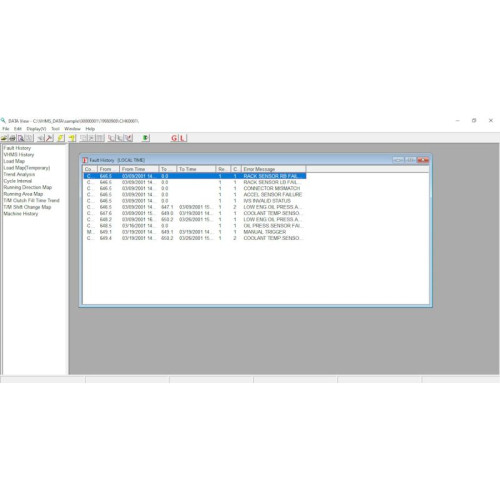Select Trend Analysis in sidebar
This screenshot has height=500, width=500.
pos(19,174)
